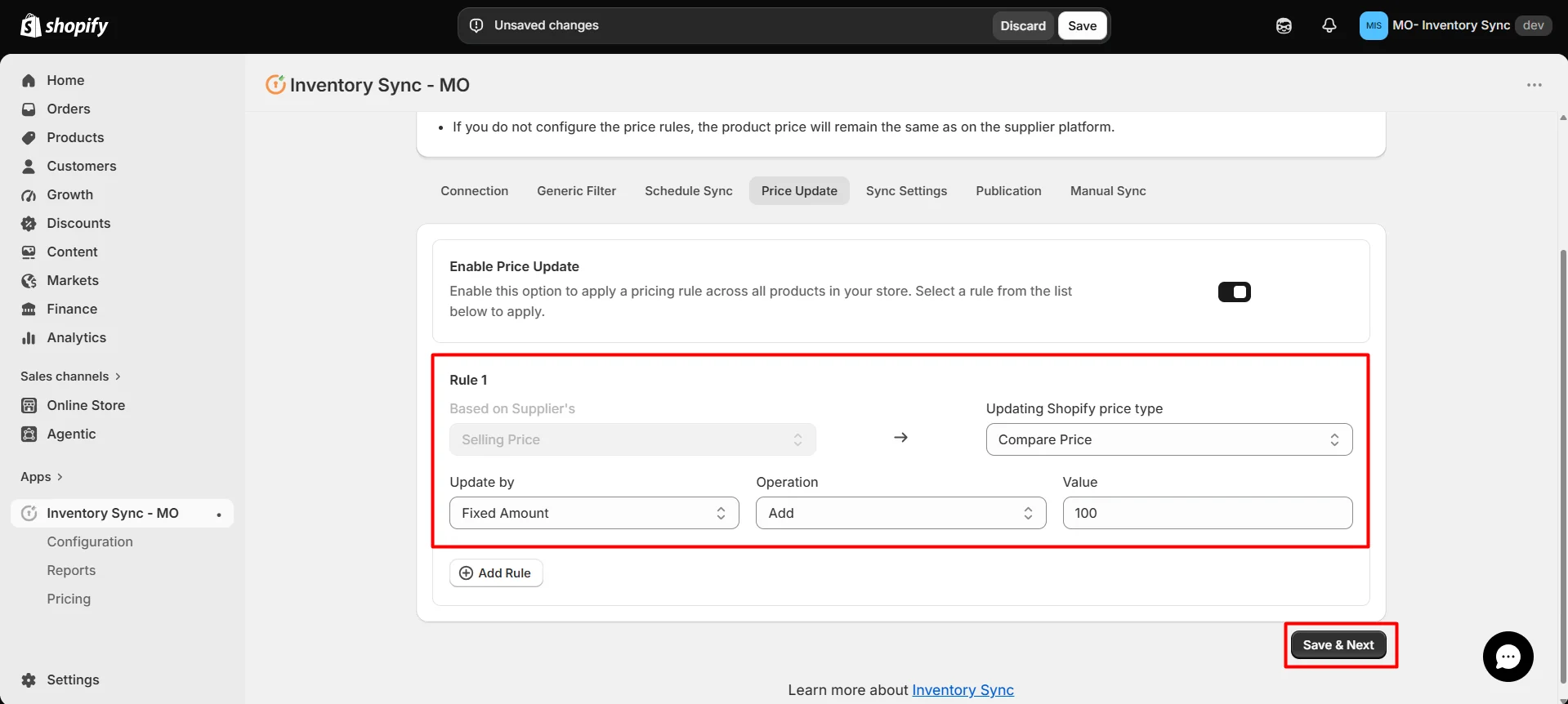Discard the unsaved changes

(x=1023, y=25)
